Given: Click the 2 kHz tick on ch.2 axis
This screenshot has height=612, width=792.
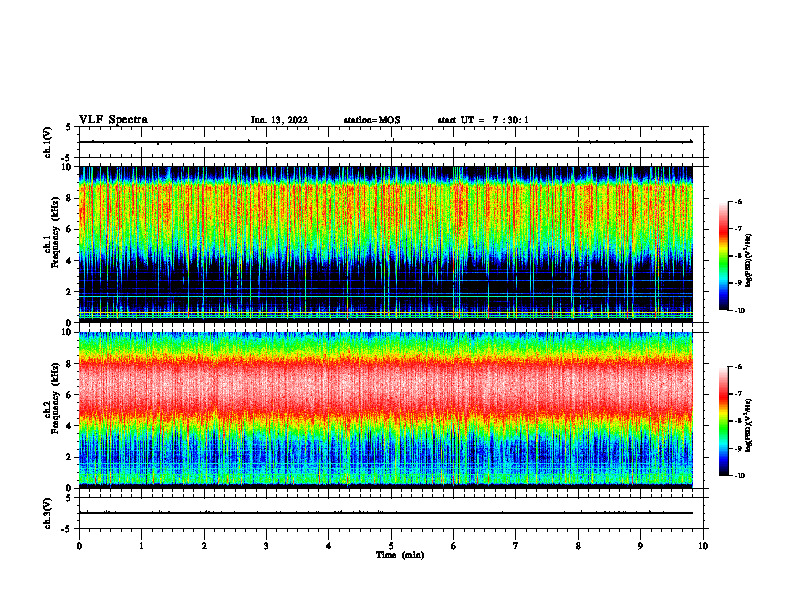Looking at the screenshot, I should tap(69, 457).
